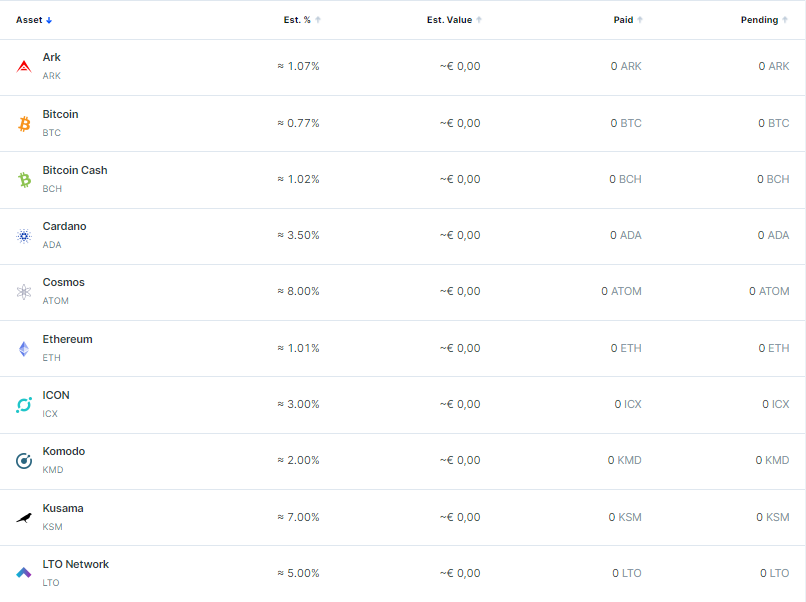The width and height of the screenshot is (806, 602).
Task: Click the orange Bitcoin logo icon
Action: tap(24, 123)
